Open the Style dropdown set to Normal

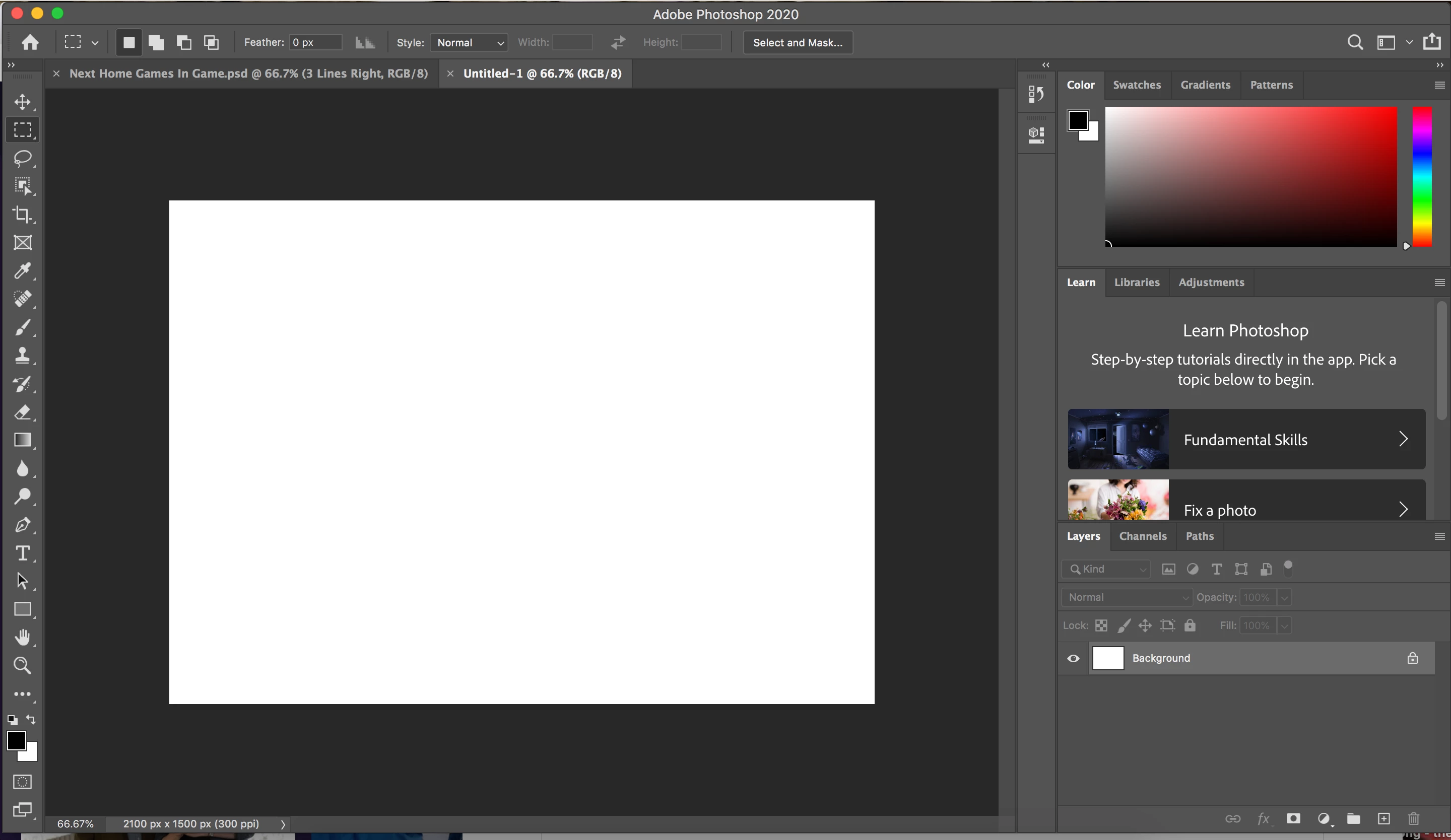[469, 43]
